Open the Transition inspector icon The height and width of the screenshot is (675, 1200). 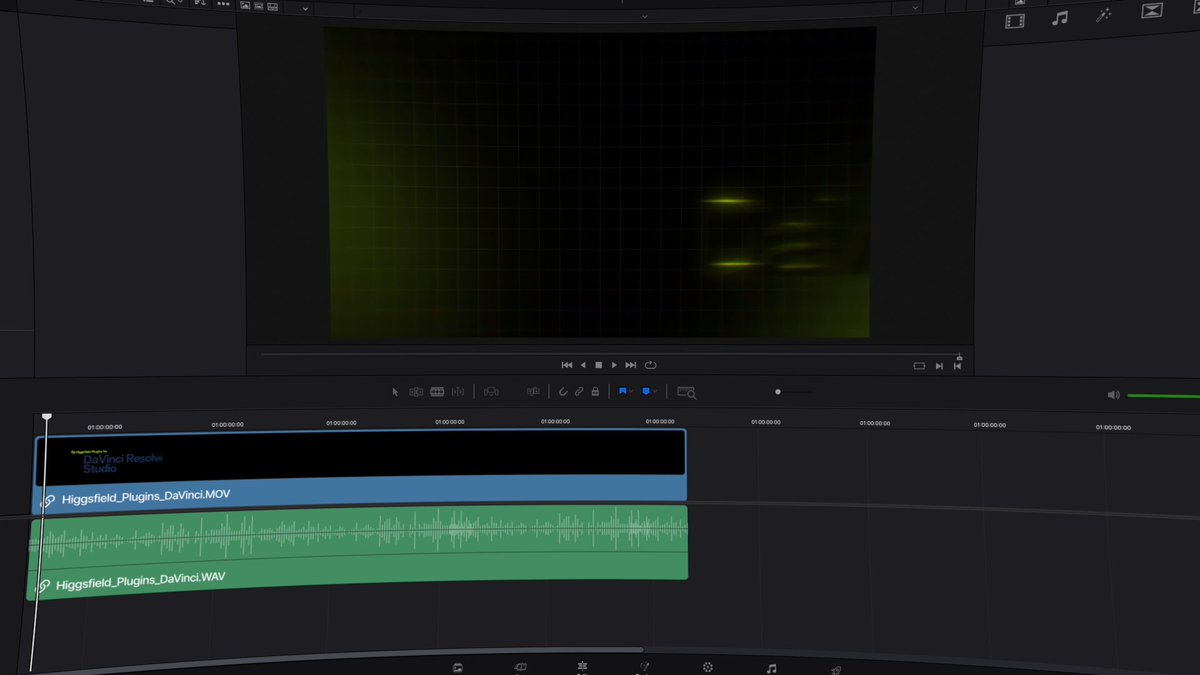[1152, 11]
